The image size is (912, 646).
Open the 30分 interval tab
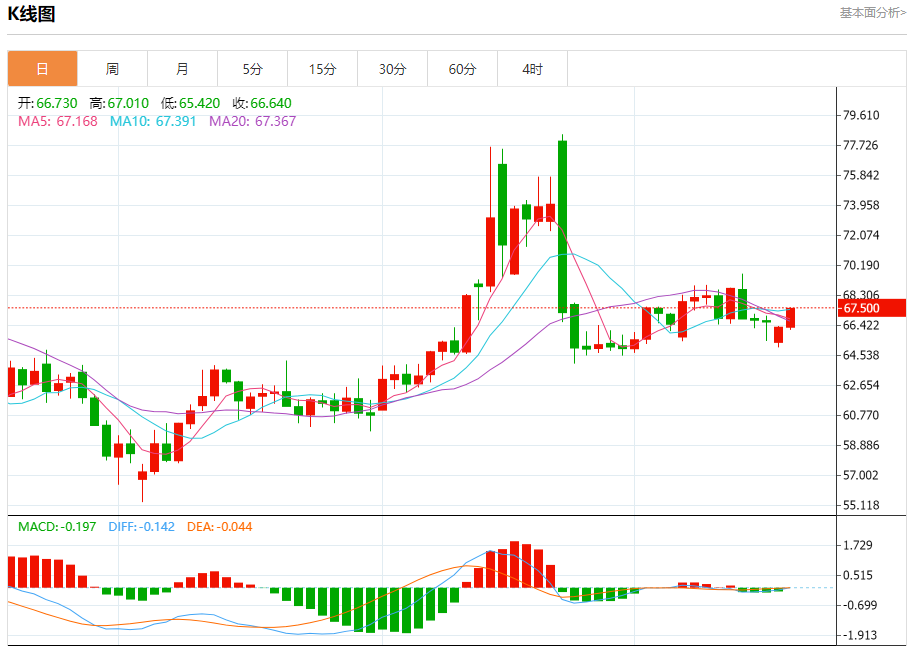[x=393, y=69]
